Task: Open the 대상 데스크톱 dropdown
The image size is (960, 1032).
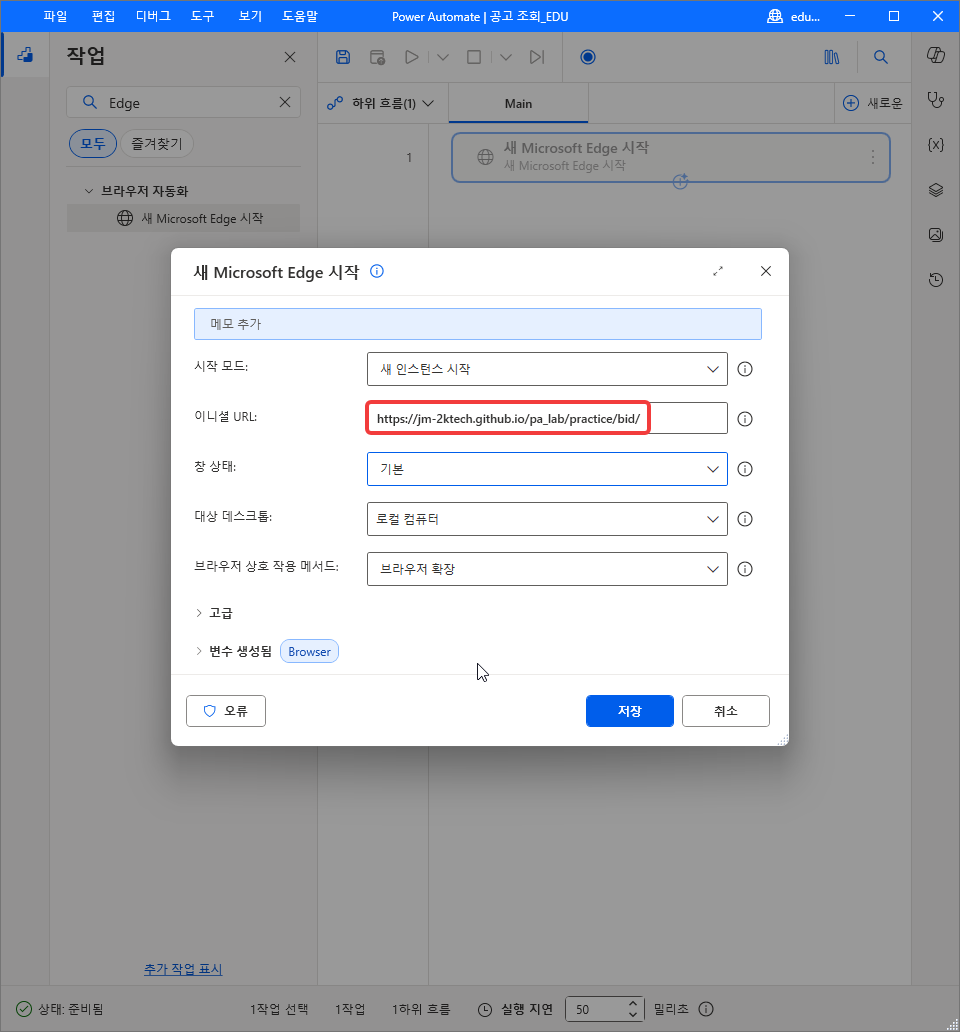Action: pyautogui.click(x=547, y=519)
